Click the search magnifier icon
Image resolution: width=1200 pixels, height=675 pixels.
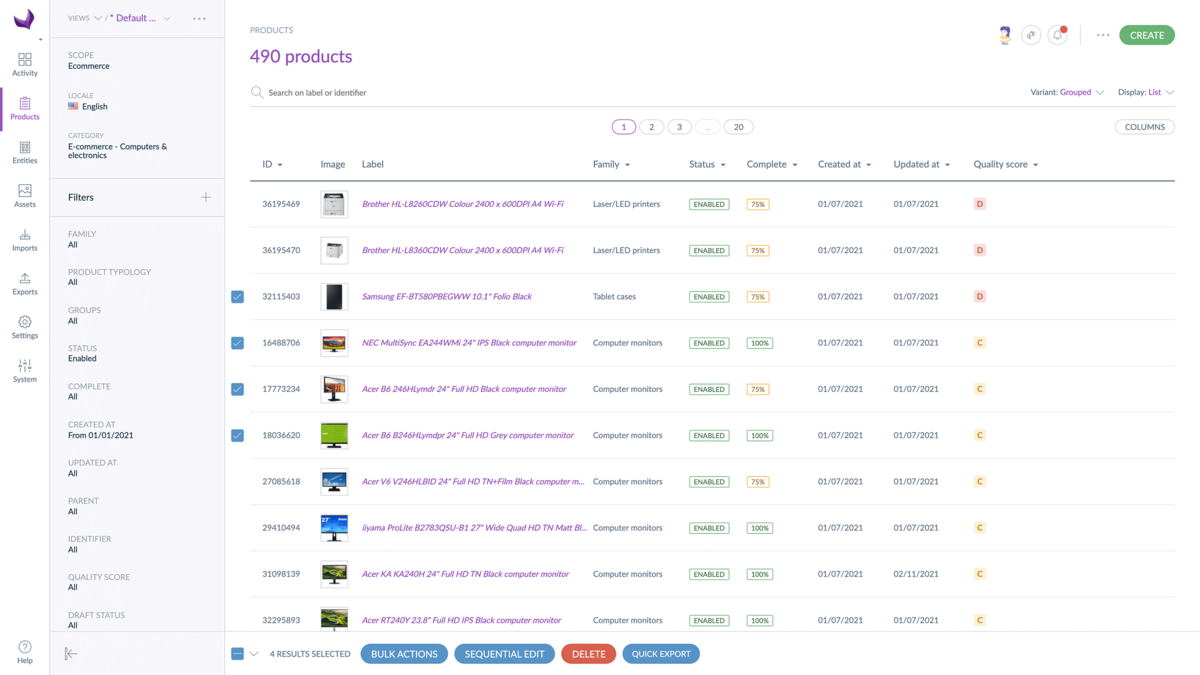click(257, 92)
